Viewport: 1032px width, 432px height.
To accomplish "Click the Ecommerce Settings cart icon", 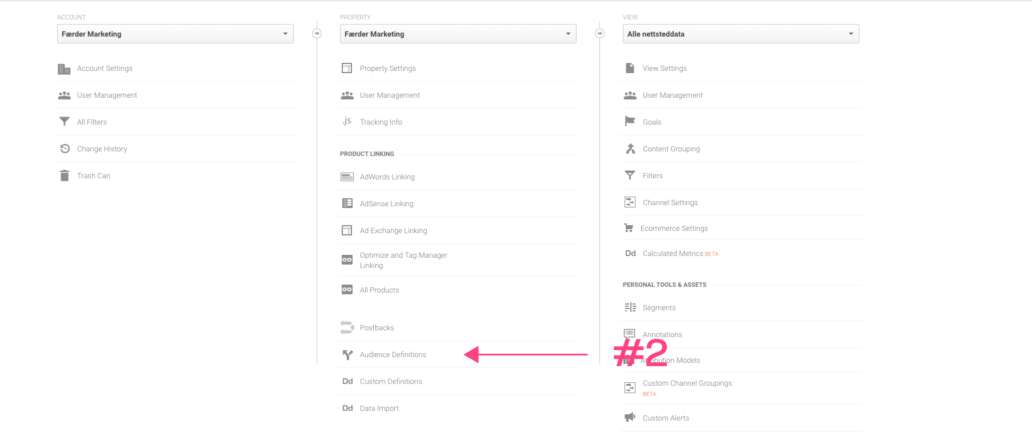I will point(629,228).
